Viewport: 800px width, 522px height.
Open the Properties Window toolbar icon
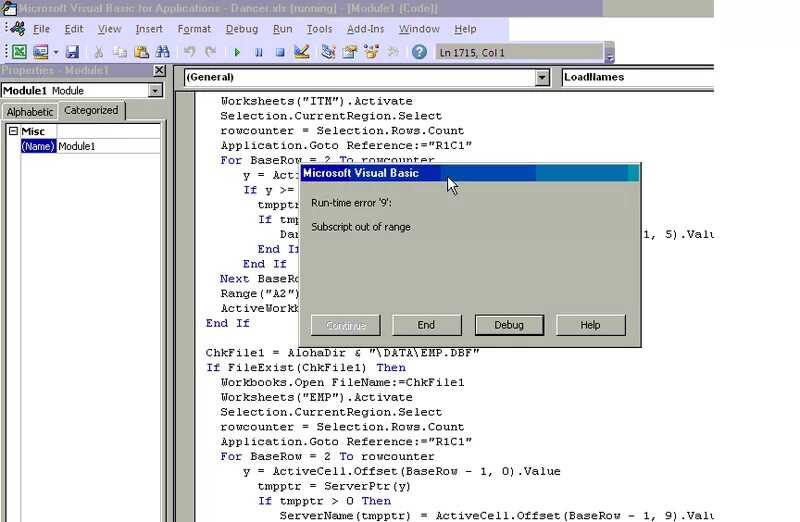349,52
